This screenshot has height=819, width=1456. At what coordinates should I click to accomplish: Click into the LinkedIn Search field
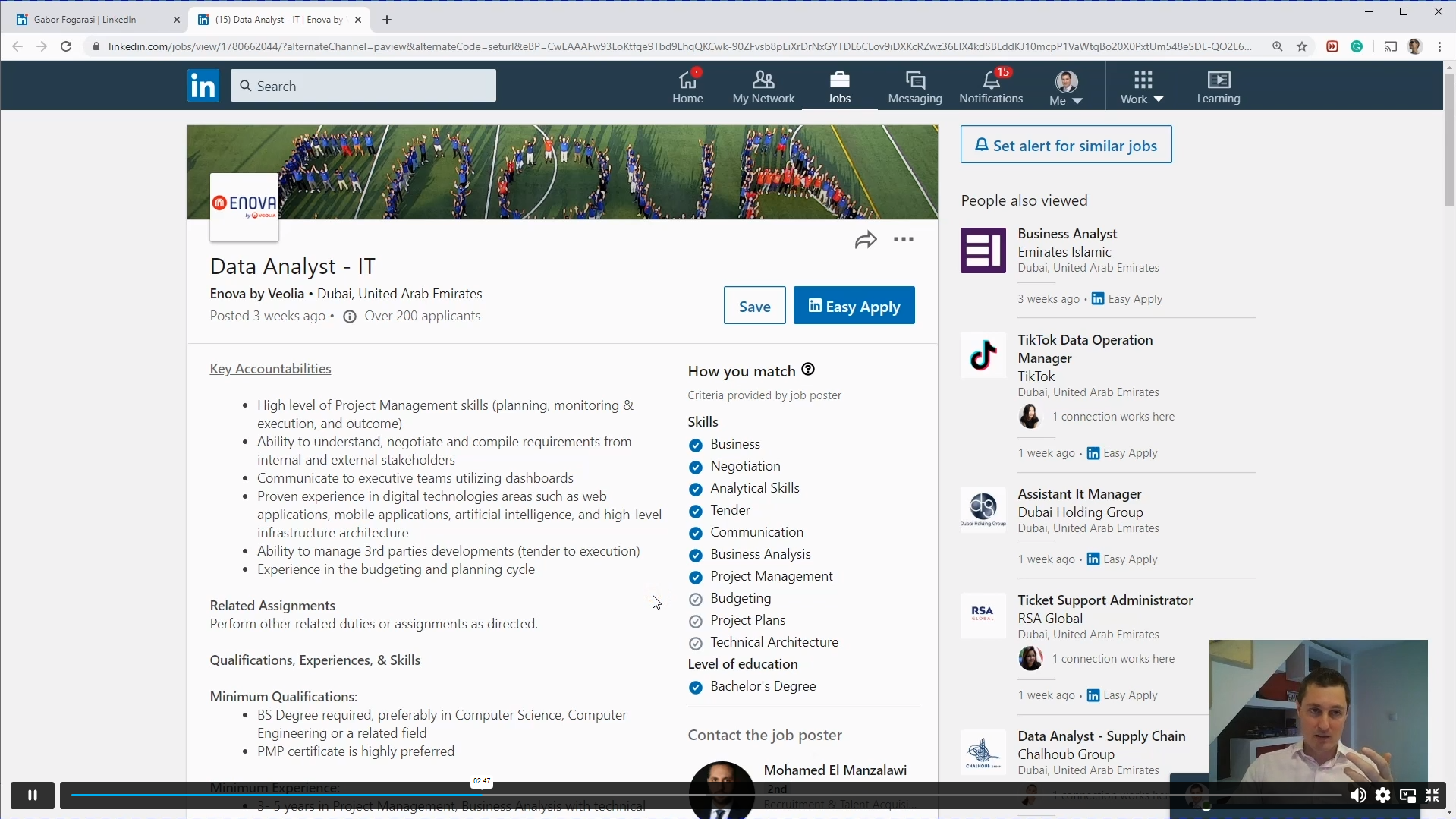coord(363,86)
